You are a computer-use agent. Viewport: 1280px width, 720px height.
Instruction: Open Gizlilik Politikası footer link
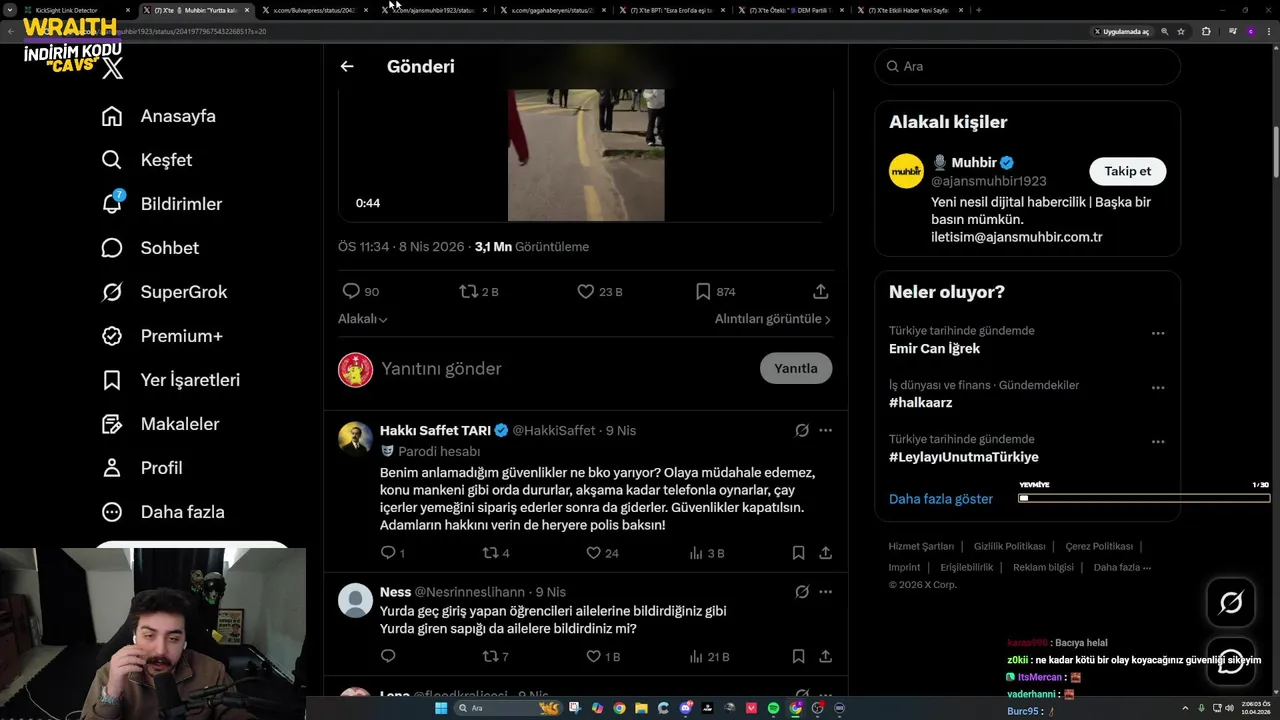(x=1009, y=546)
